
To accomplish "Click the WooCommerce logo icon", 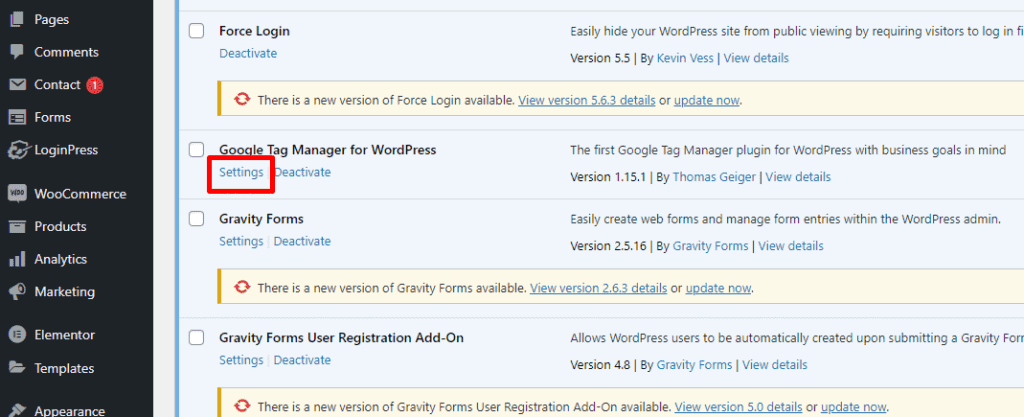I will click(16, 194).
